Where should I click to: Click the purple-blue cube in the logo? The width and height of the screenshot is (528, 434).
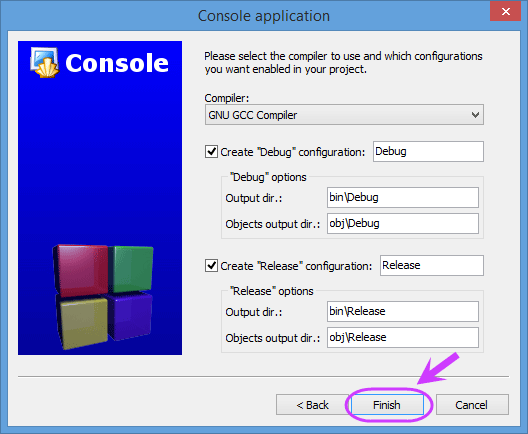[x=130, y=316]
